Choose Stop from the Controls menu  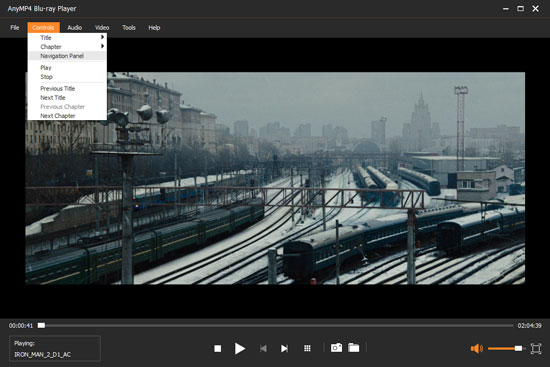point(67,77)
